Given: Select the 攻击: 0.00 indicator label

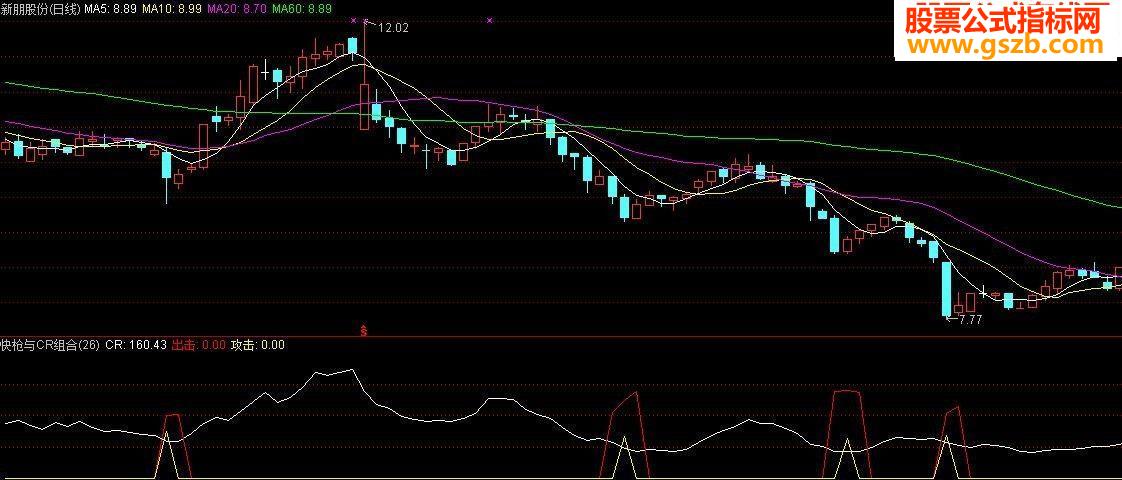Looking at the screenshot, I should 258,345.
